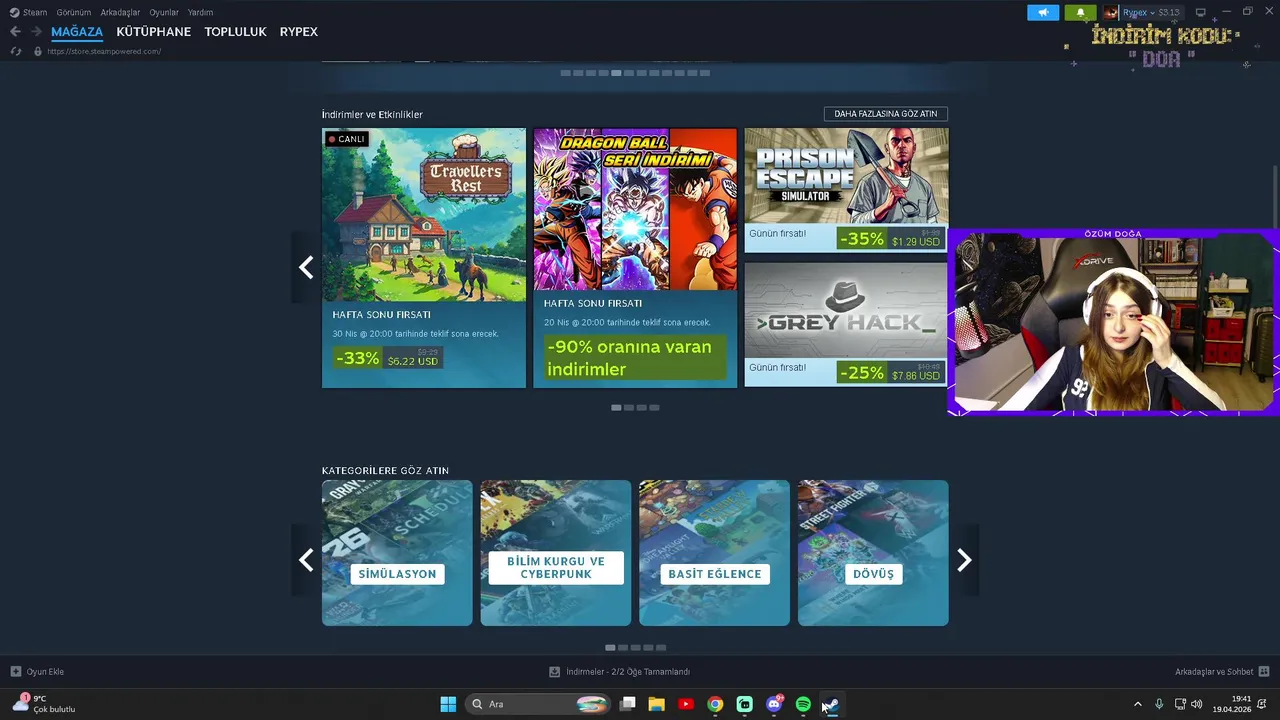The height and width of the screenshot is (720, 1280).
Task: Click the İndirimler 2/2 Öğe Tamamlandı status
Action: click(628, 672)
